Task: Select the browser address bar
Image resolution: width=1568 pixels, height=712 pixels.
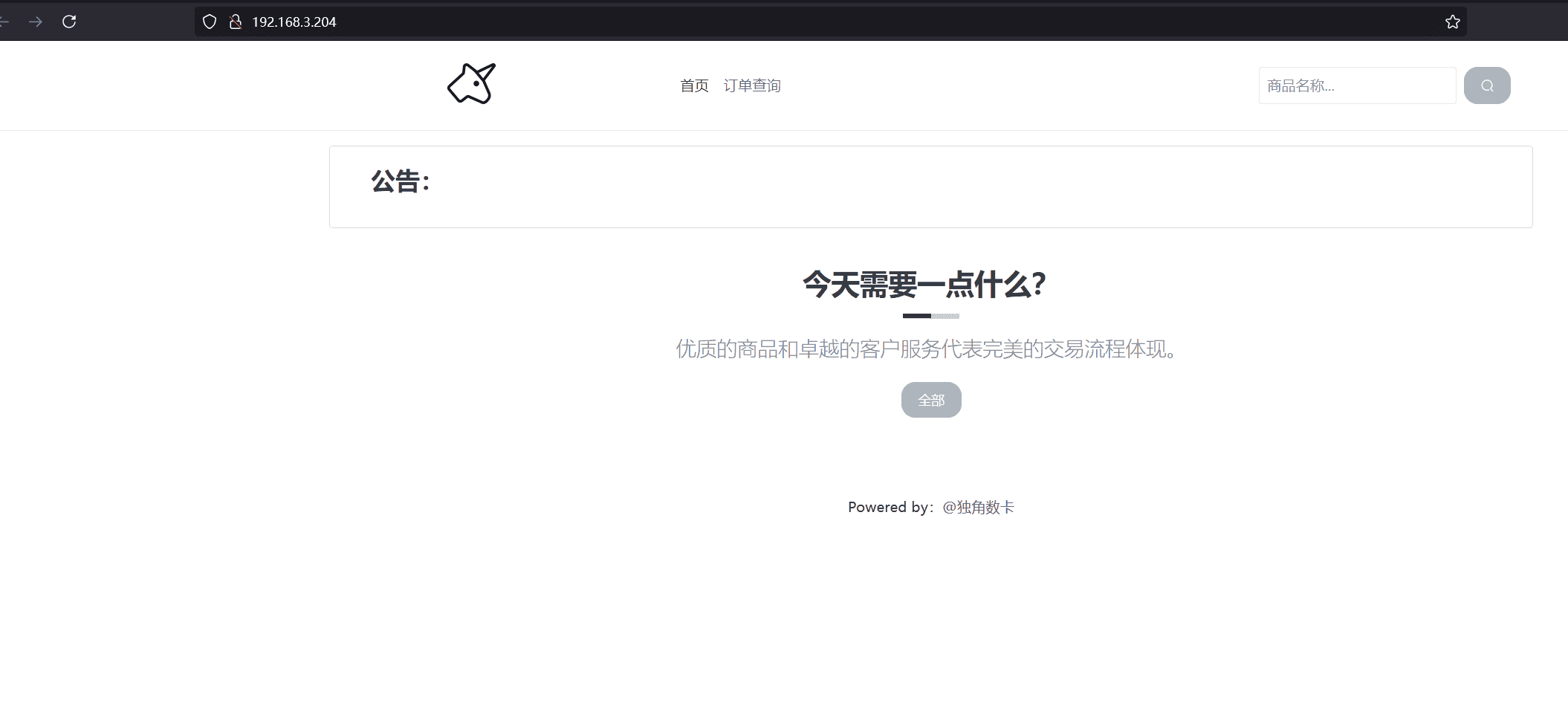Action: pos(520,22)
